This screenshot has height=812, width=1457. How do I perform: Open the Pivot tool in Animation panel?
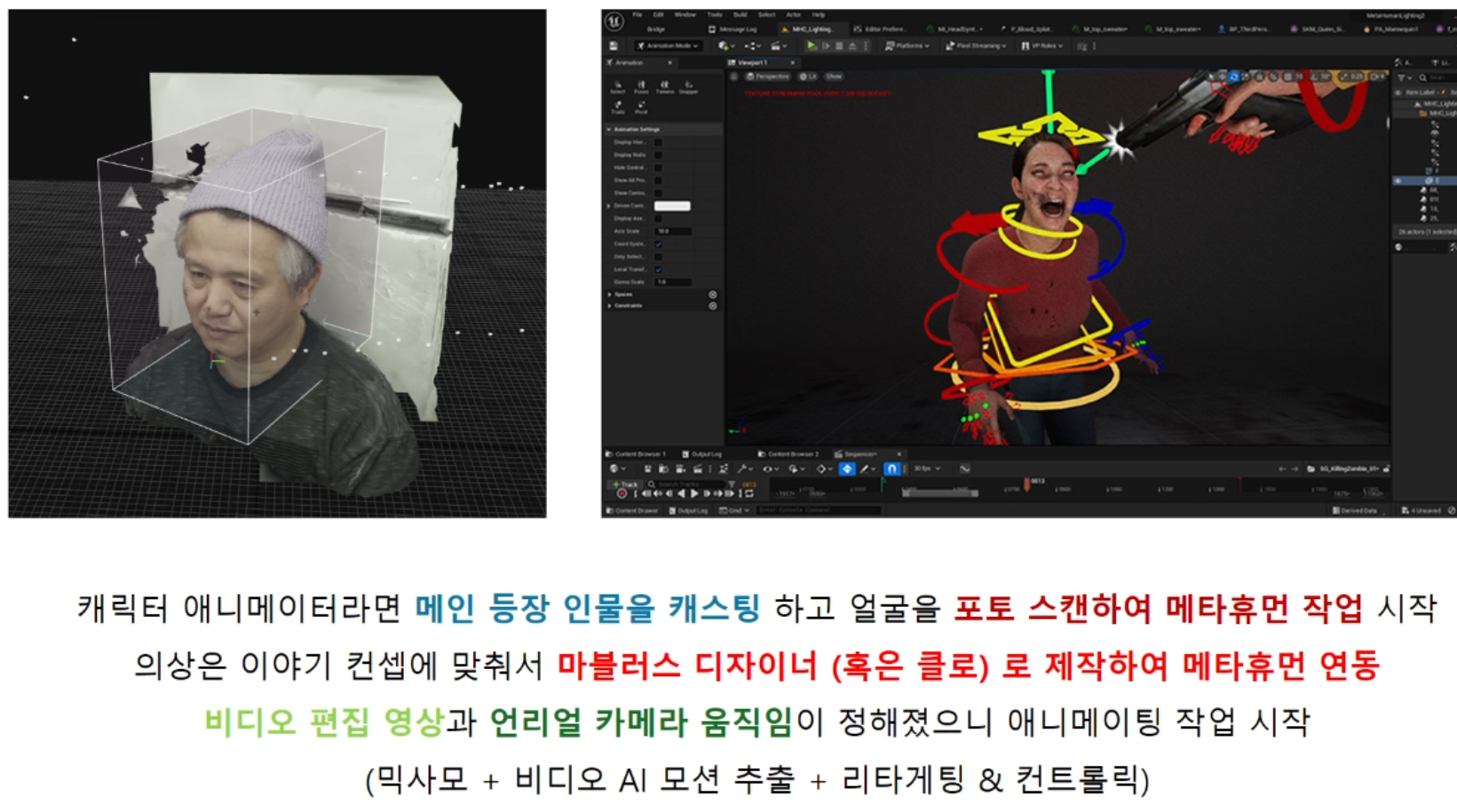641,107
